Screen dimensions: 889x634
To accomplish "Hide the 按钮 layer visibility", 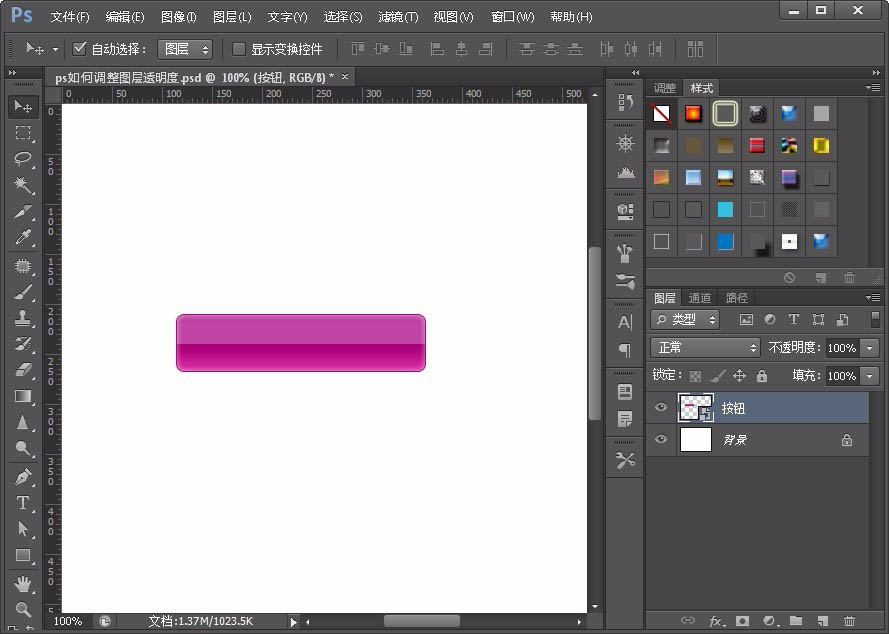I will click(x=660, y=408).
